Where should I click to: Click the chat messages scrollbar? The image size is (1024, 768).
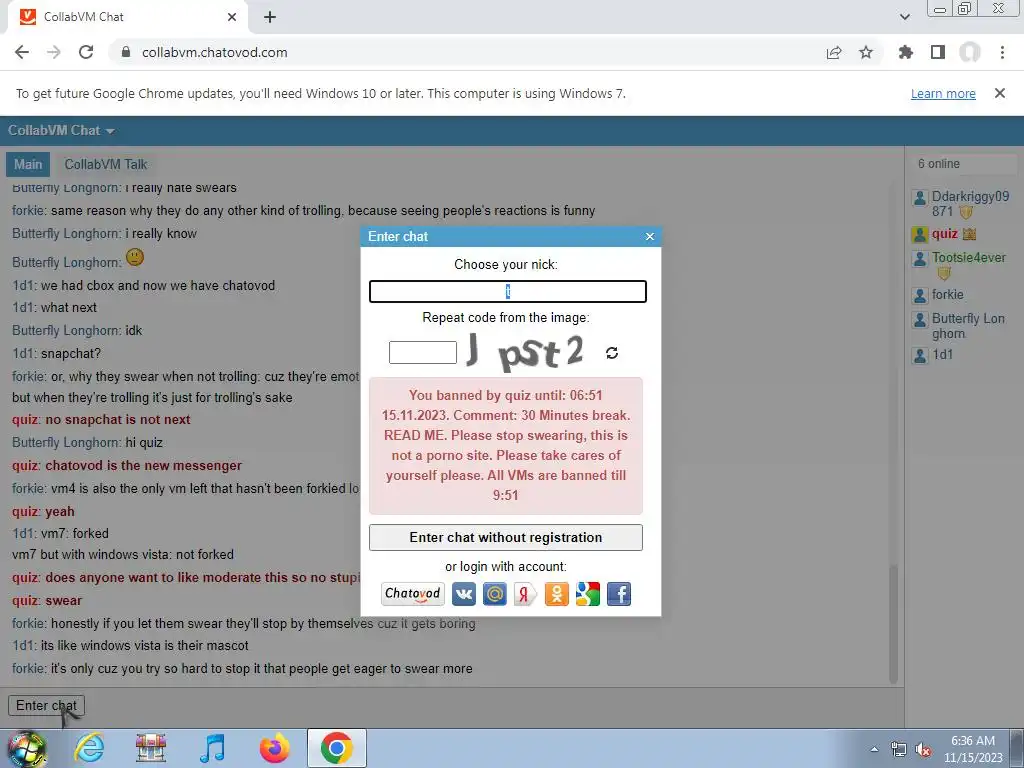(x=893, y=624)
